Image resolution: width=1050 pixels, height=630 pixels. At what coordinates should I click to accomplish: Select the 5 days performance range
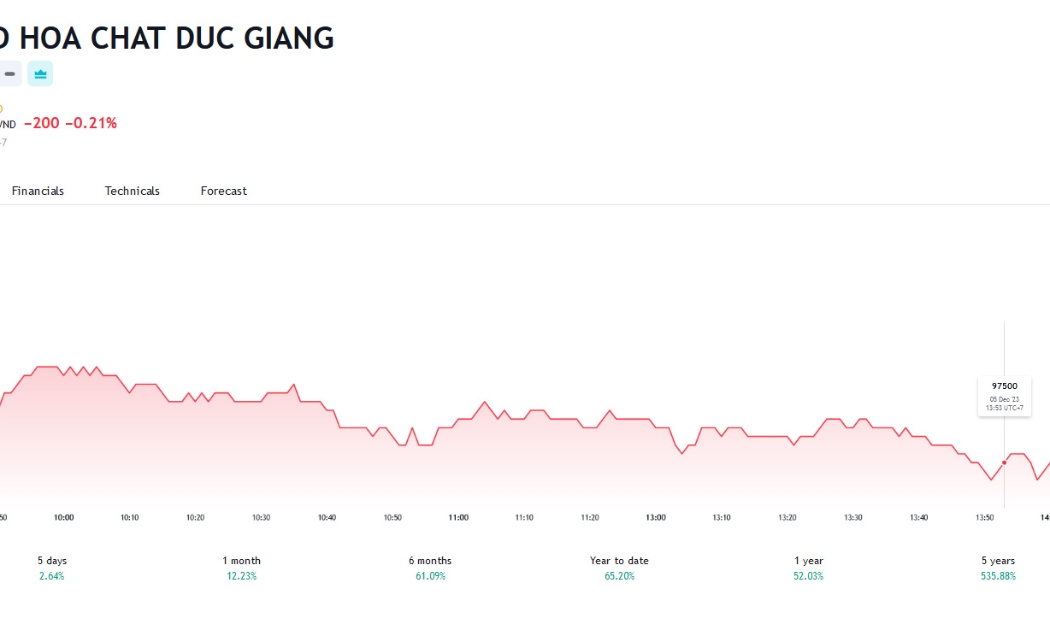point(52,568)
